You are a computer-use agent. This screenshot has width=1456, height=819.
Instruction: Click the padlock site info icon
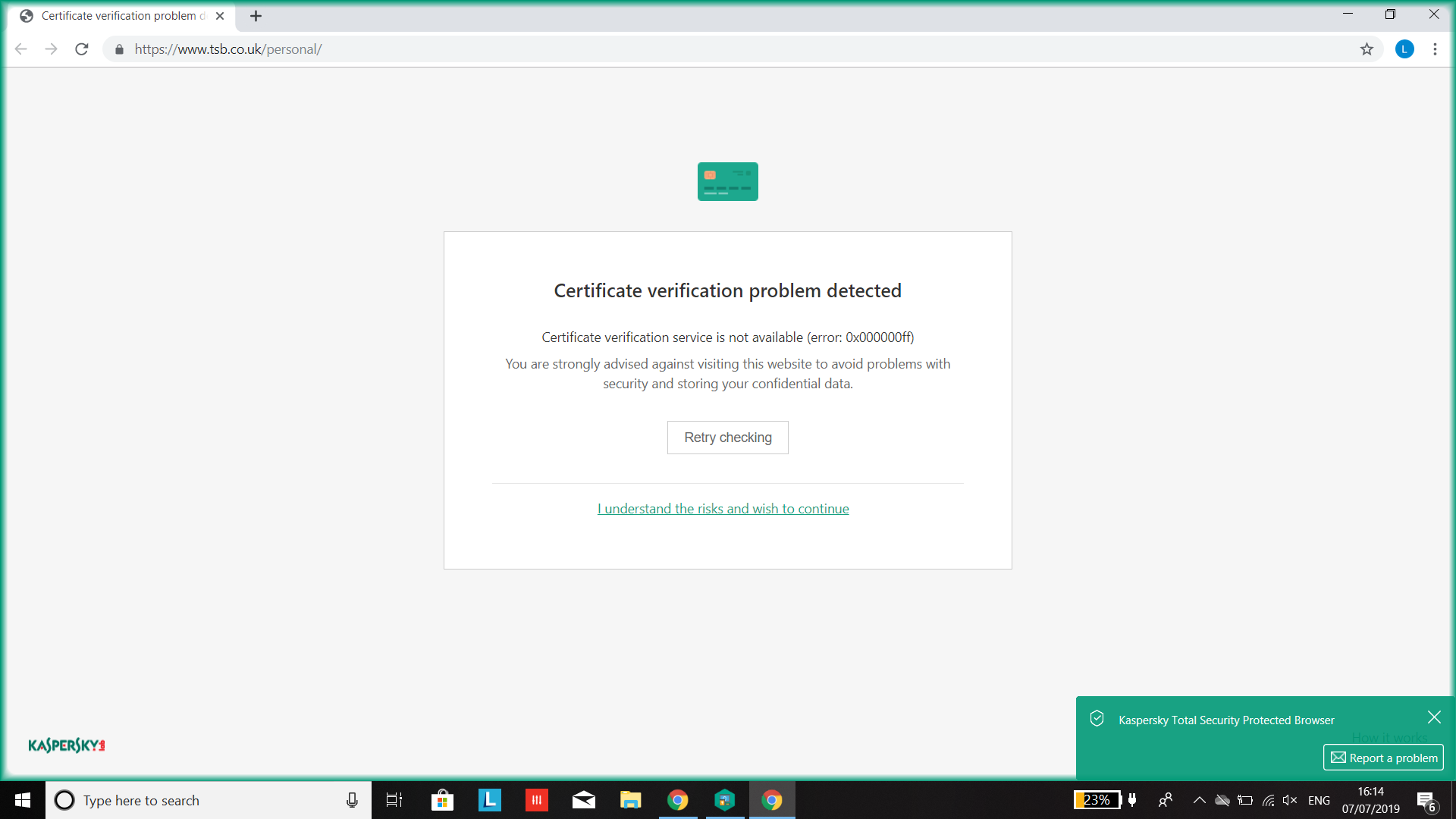pyautogui.click(x=119, y=49)
